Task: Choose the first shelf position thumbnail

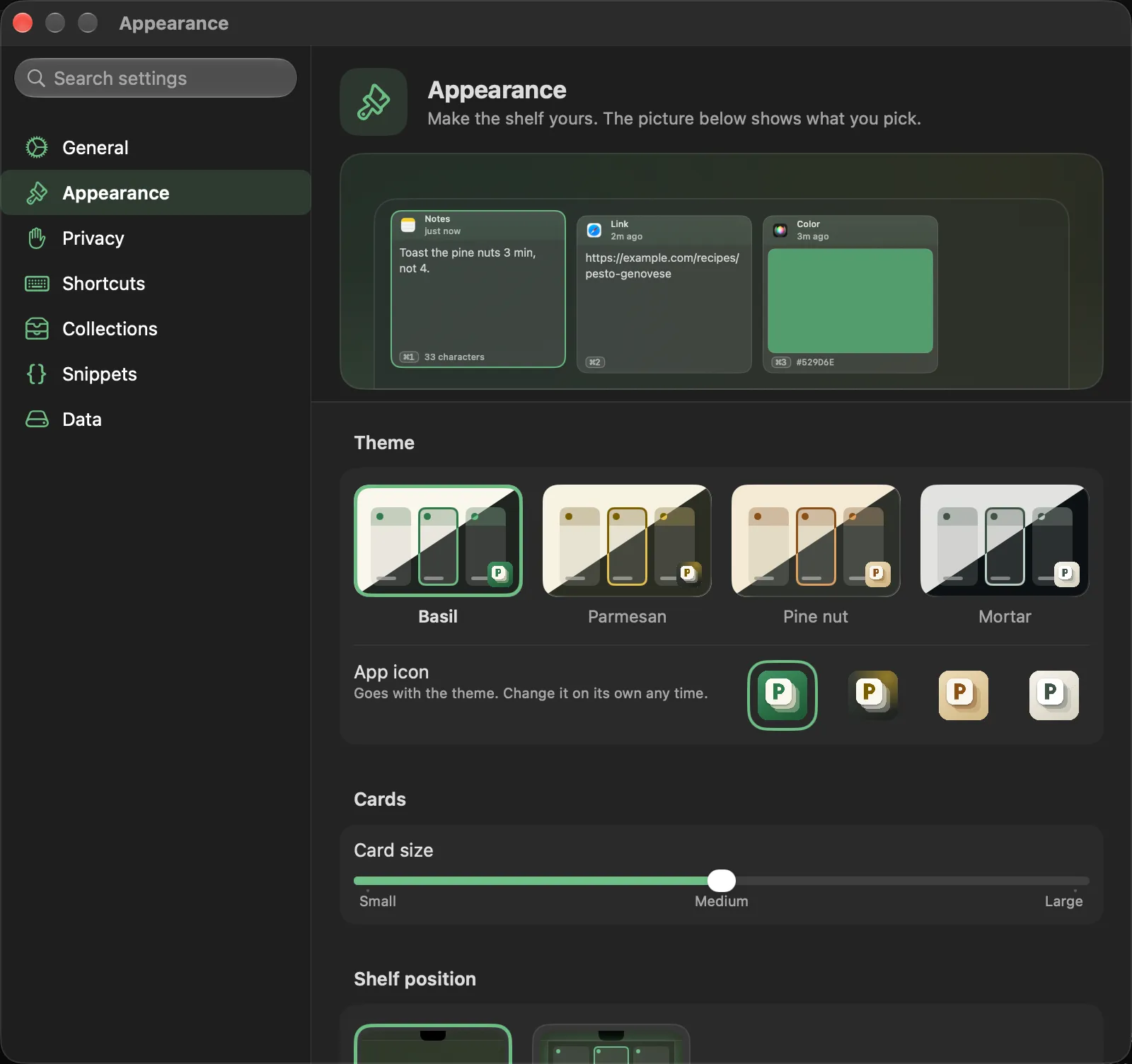Action: coord(433,1044)
